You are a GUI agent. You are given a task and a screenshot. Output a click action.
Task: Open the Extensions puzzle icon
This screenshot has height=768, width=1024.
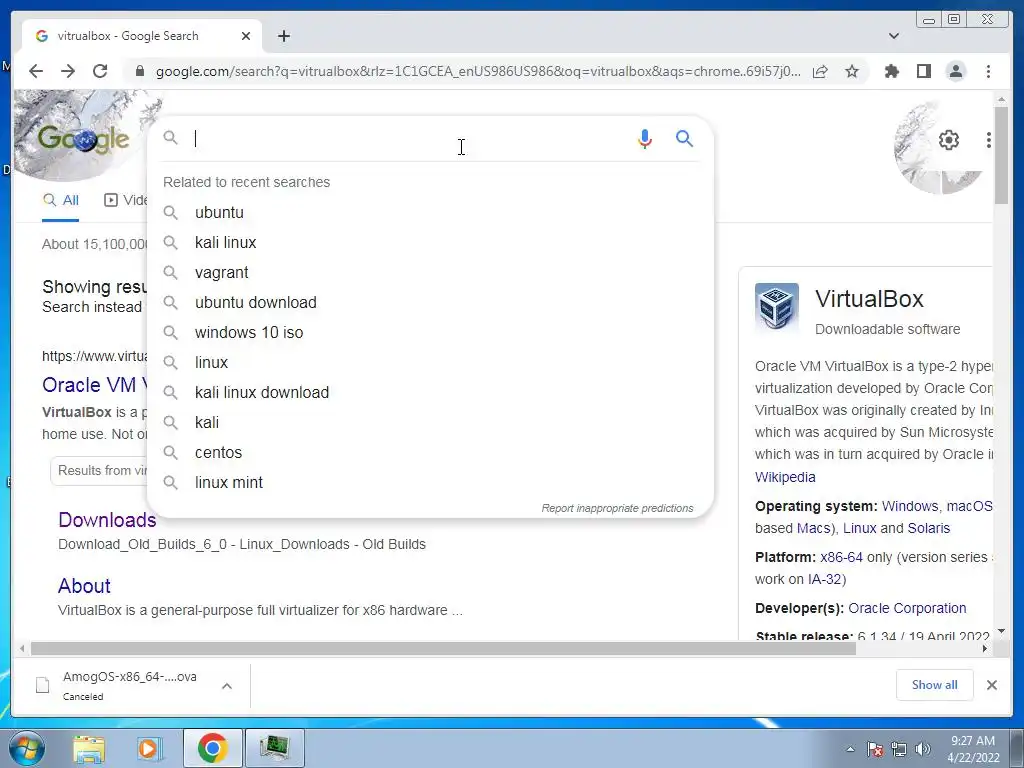(x=891, y=71)
